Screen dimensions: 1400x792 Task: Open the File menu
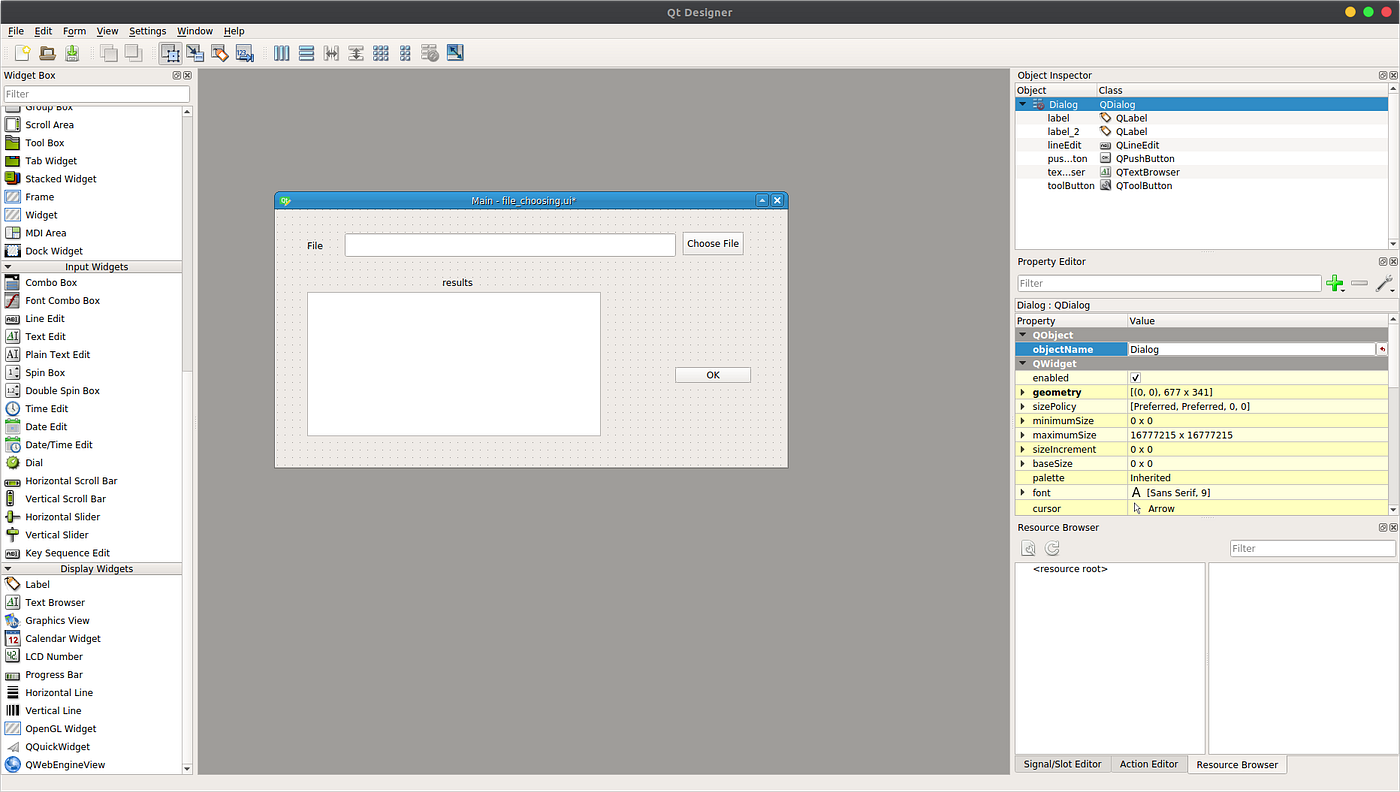[16, 31]
